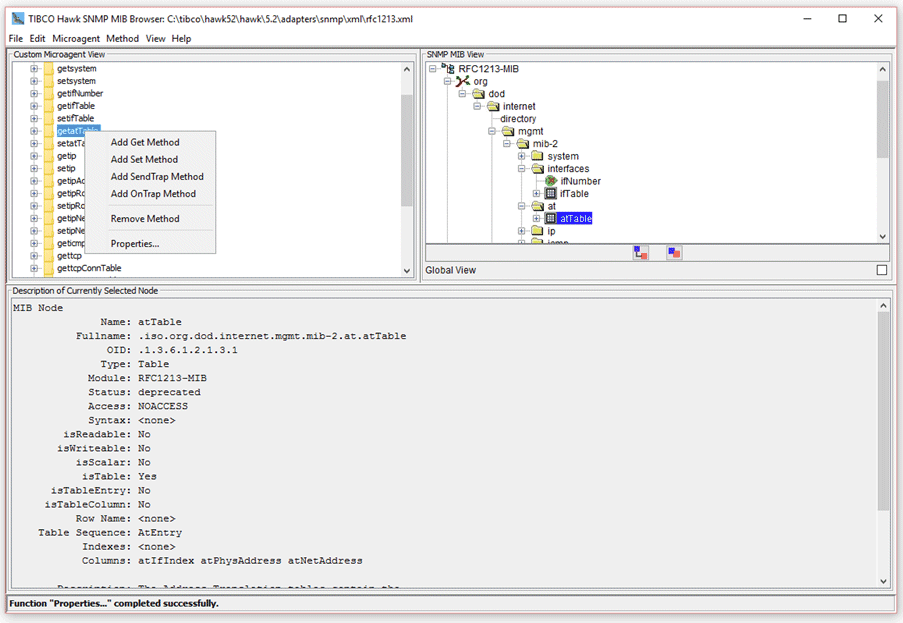The width and height of the screenshot is (903, 623).
Task: Click the right view button below MIB tree
Action: click(x=674, y=253)
